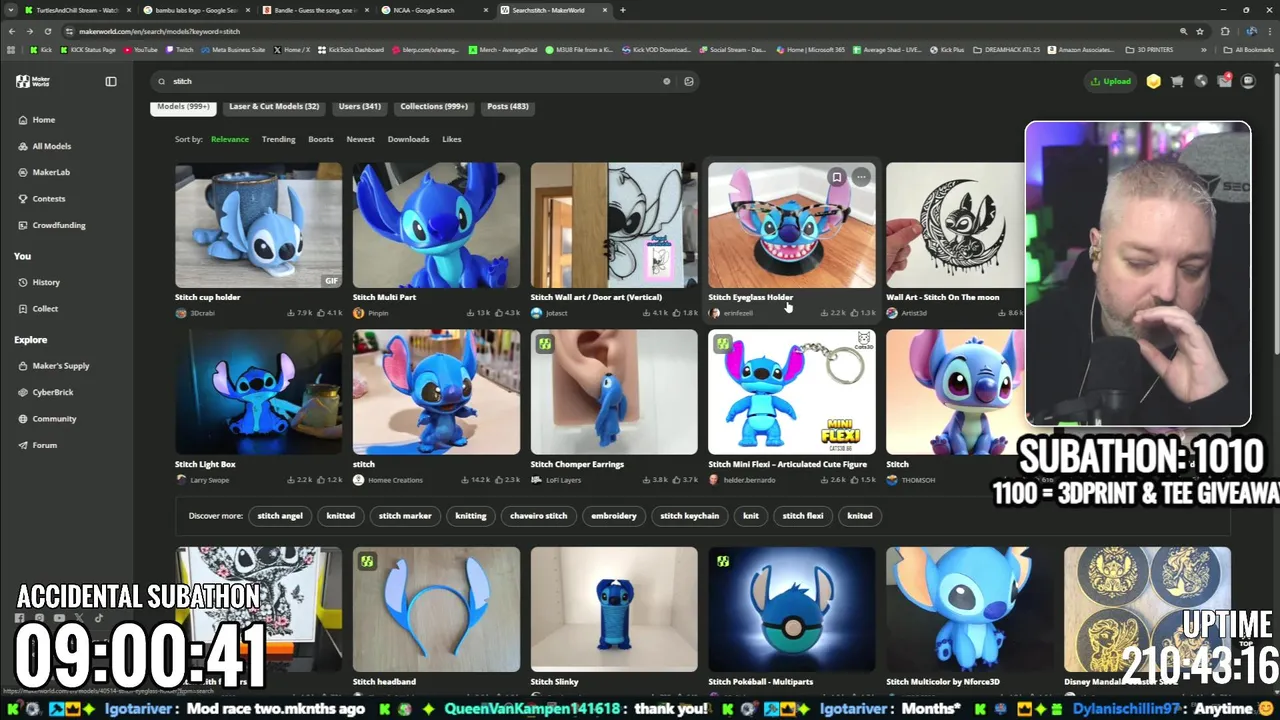
Task: Open Stitch Wall art / Door art thumbnail
Action: [x=614, y=225]
